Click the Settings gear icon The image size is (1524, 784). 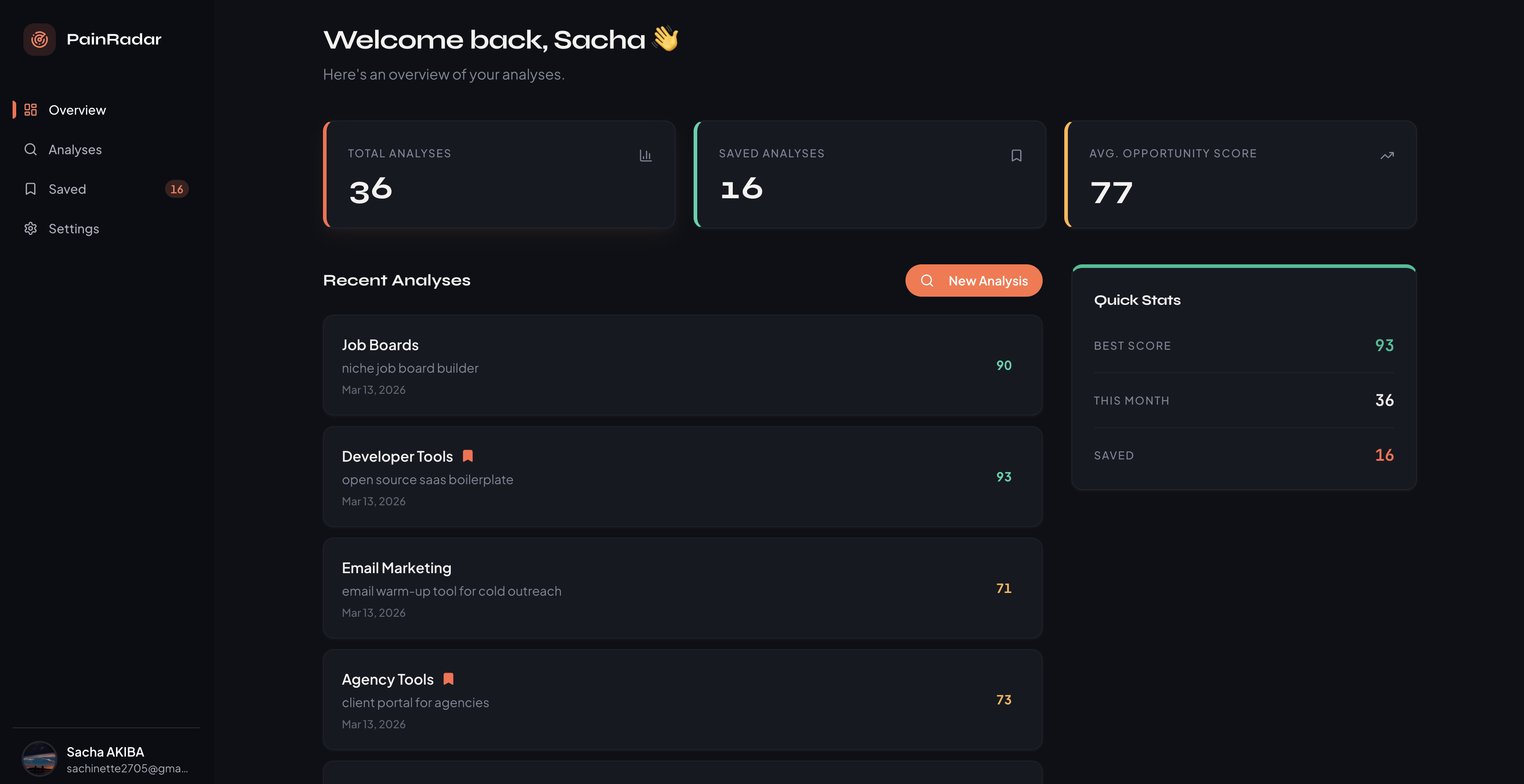point(30,229)
